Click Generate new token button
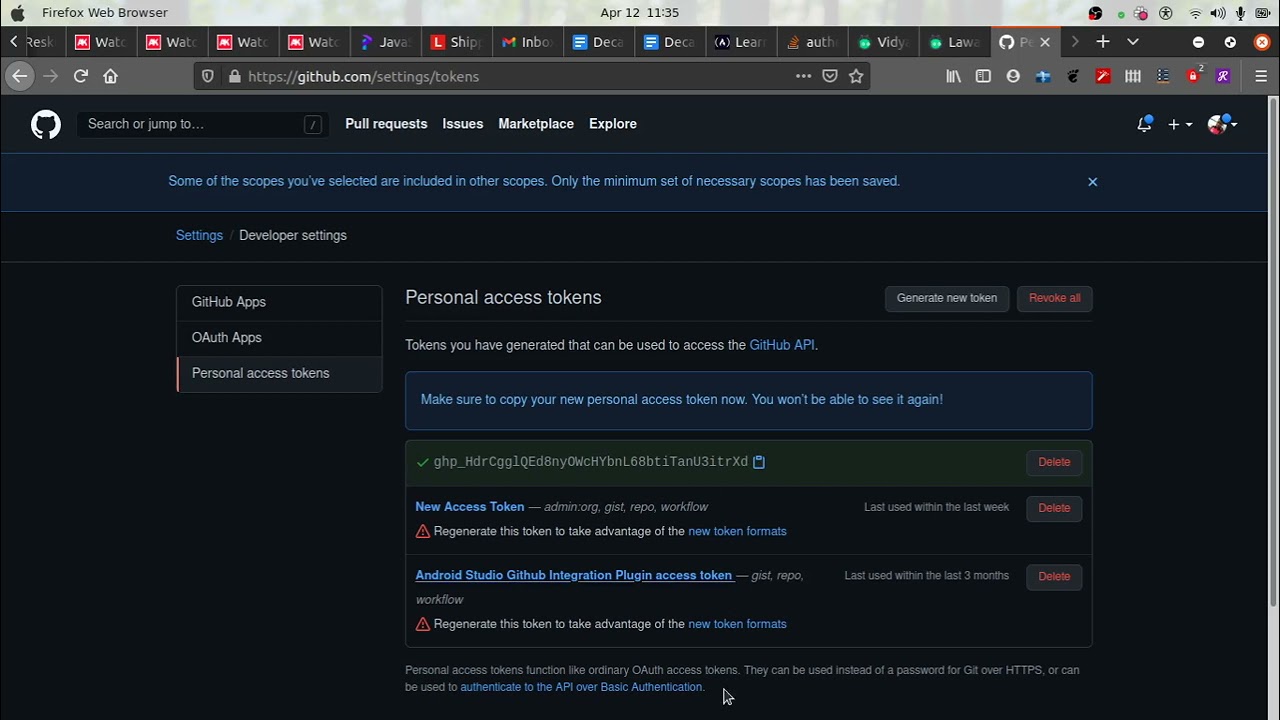The width and height of the screenshot is (1280, 720). pyautogui.click(x=947, y=298)
